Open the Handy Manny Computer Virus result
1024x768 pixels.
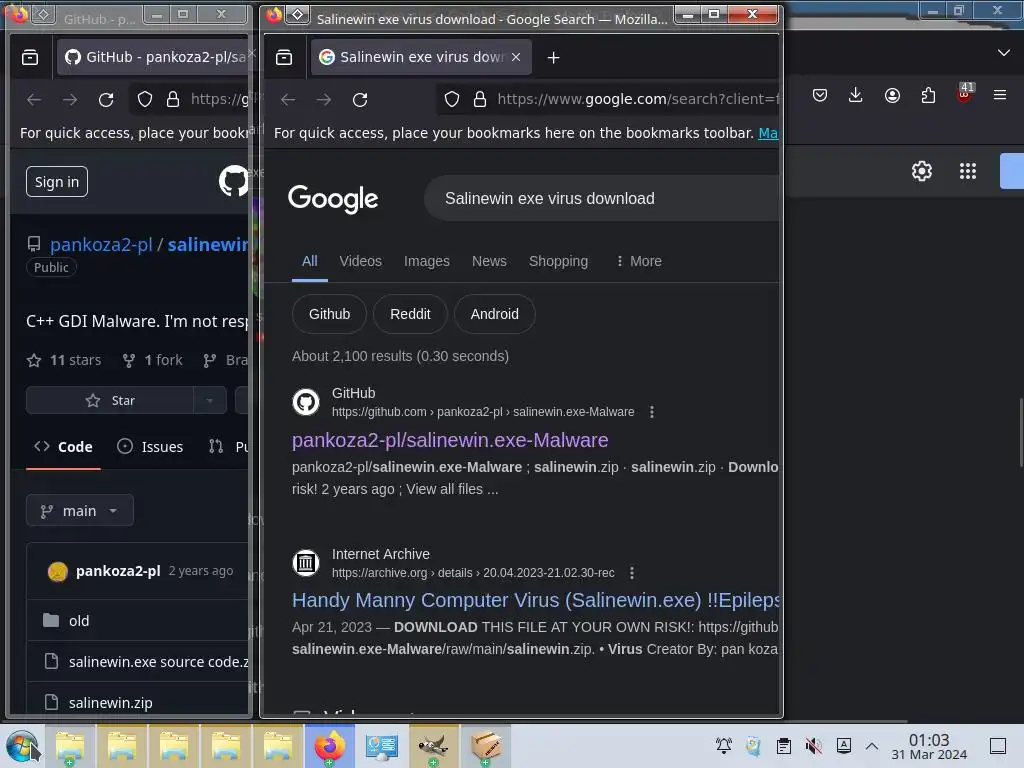pos(536,600)
